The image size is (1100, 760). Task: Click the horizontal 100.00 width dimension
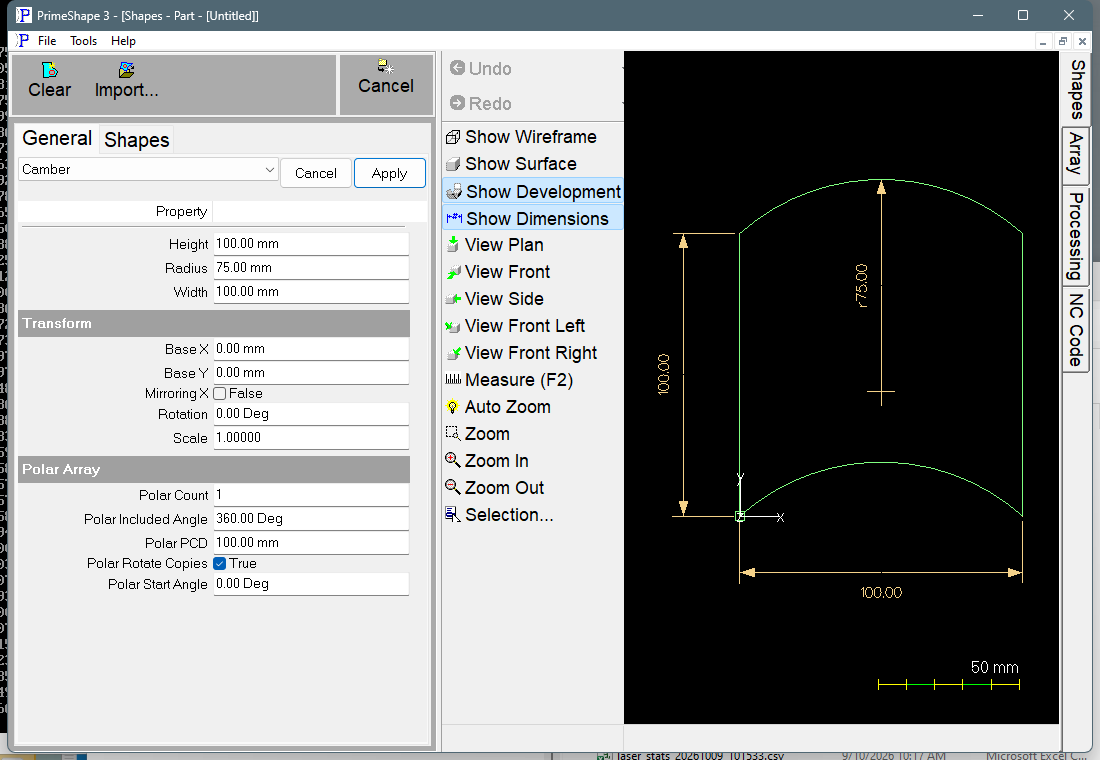[x=881, y=592]
